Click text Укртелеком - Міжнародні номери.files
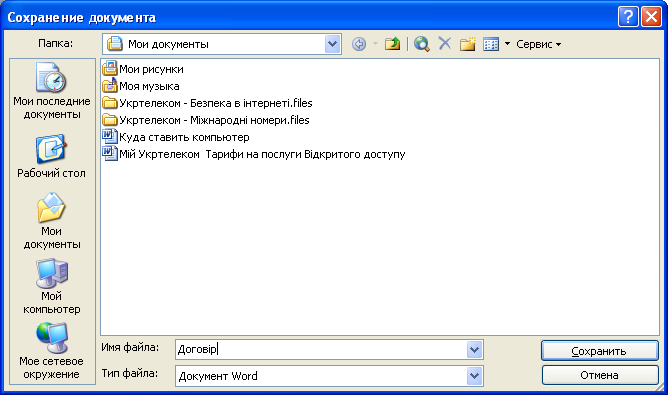668x395 pixels. pyautogui.click(x=214, y=120)
